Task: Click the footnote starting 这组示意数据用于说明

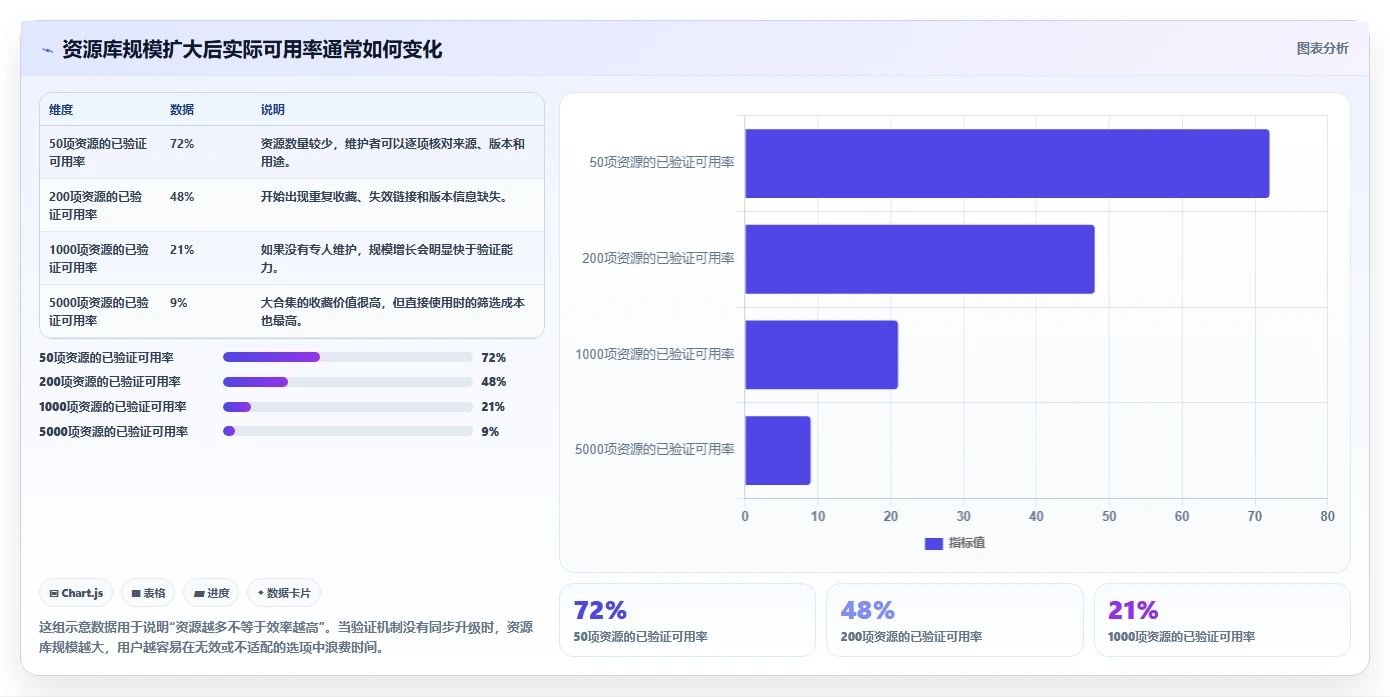Action: pos(286,637)
